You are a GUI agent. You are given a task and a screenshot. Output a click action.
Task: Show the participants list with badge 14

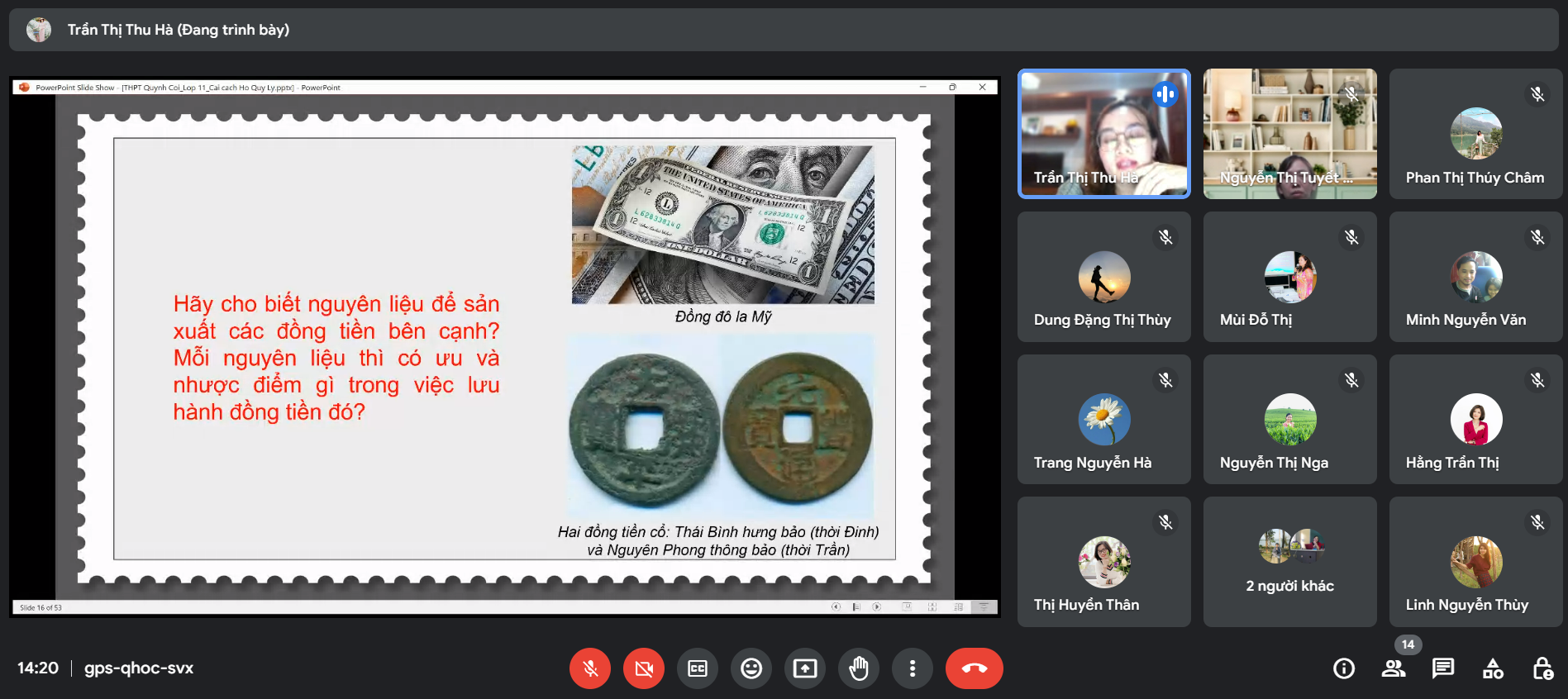tap(1394, 668)
